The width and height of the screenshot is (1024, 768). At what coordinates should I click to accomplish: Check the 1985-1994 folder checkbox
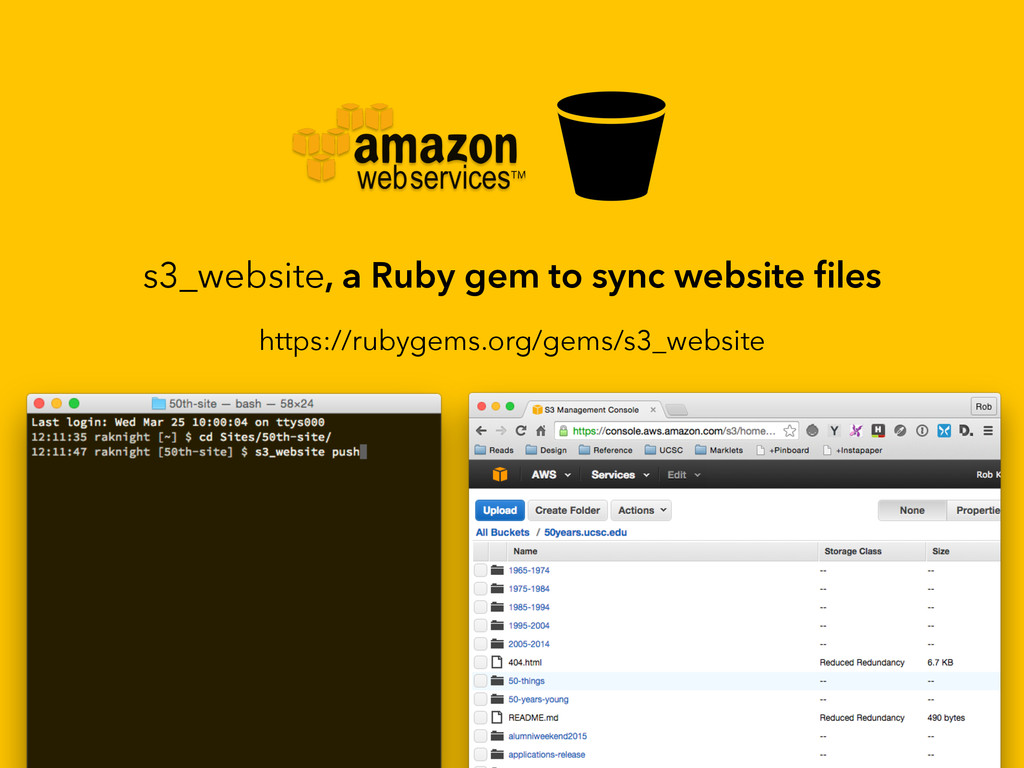point(481,607)
